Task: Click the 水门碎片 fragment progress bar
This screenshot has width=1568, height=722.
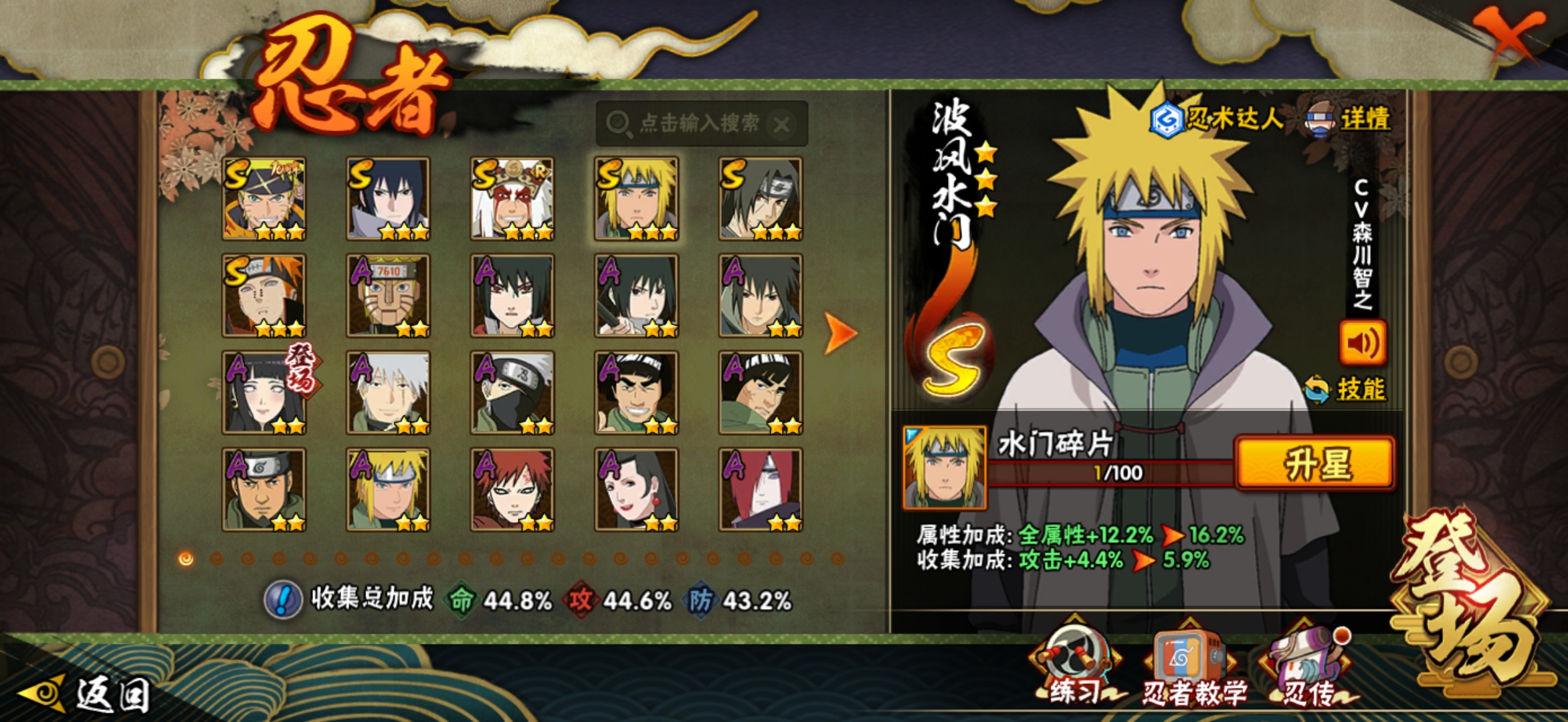Action: click(1112, 473)
